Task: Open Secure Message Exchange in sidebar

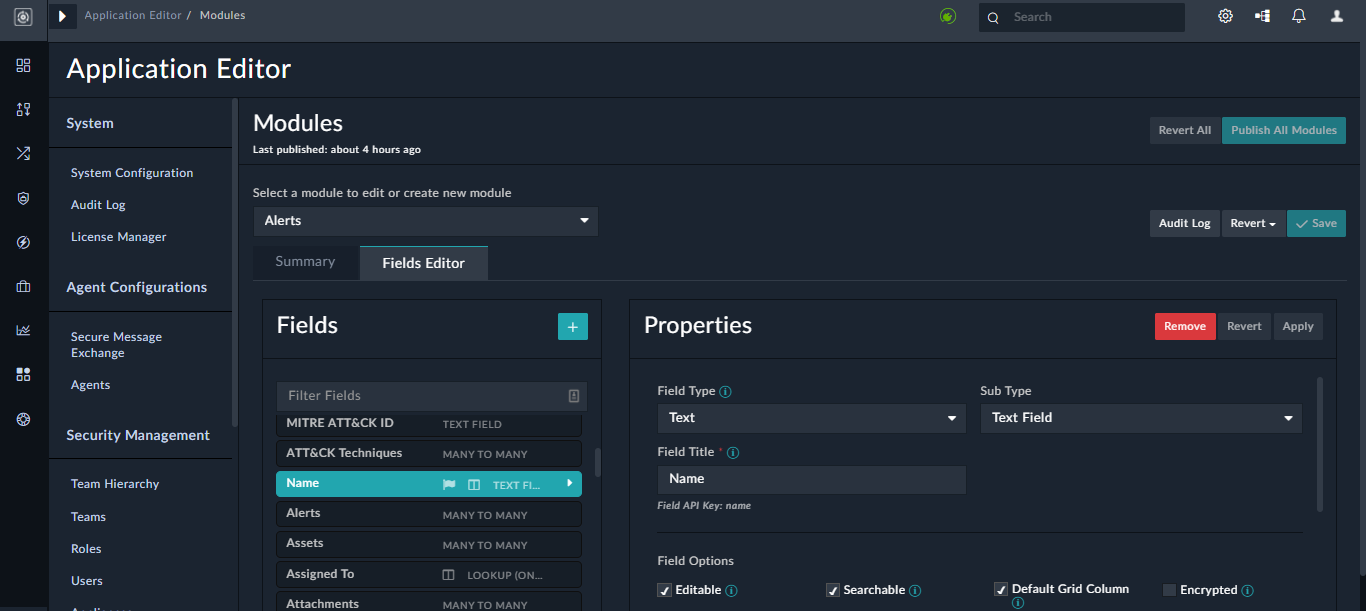Action: (x=116, y=345)
